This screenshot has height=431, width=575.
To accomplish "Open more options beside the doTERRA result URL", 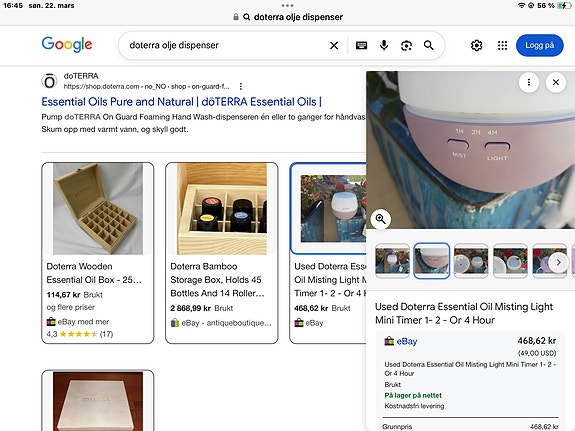I will point(241,87).
